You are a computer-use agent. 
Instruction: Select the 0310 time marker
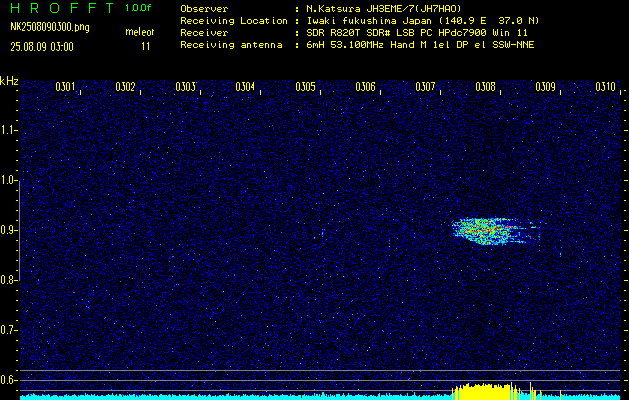point(605,88)
